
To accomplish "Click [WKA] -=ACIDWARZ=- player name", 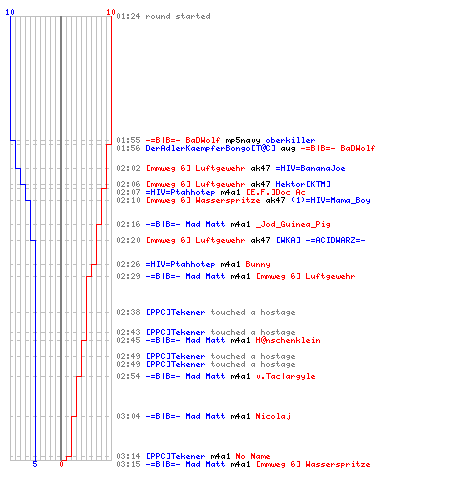I will point(320,240).
